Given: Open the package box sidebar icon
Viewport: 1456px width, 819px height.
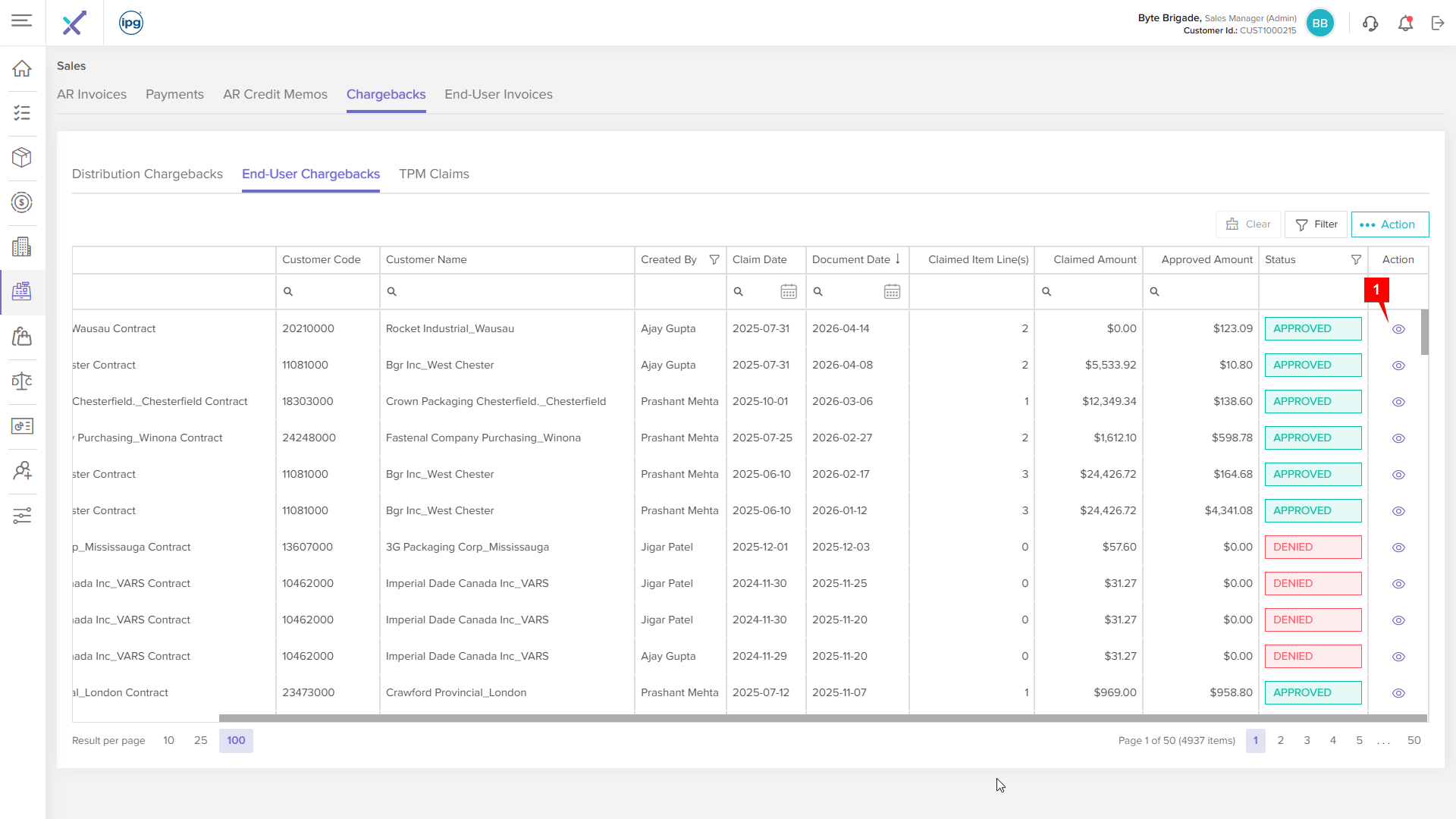Looking at the screenshot, I should pos(22,158).
